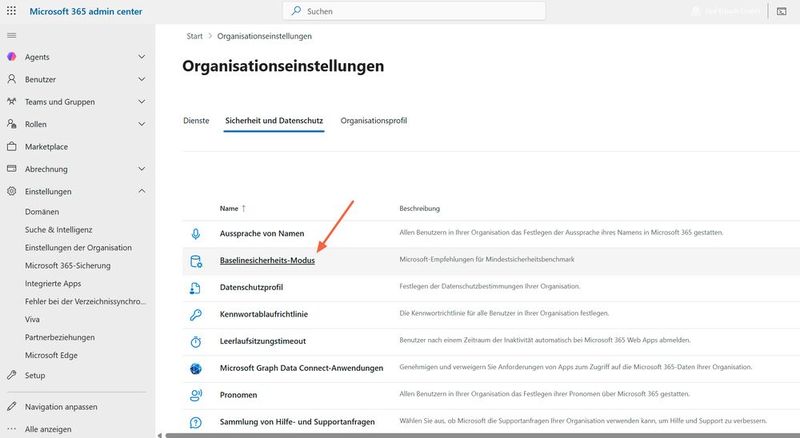
Task: Expand the Agents menu chevron
Action: [141, 57]
